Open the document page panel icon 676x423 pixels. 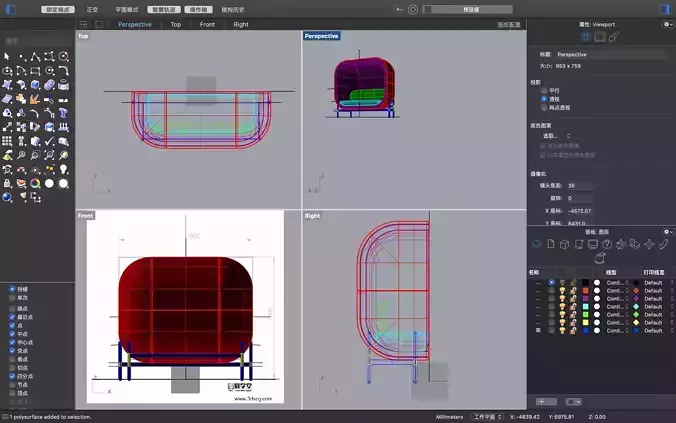click(551, 244)
